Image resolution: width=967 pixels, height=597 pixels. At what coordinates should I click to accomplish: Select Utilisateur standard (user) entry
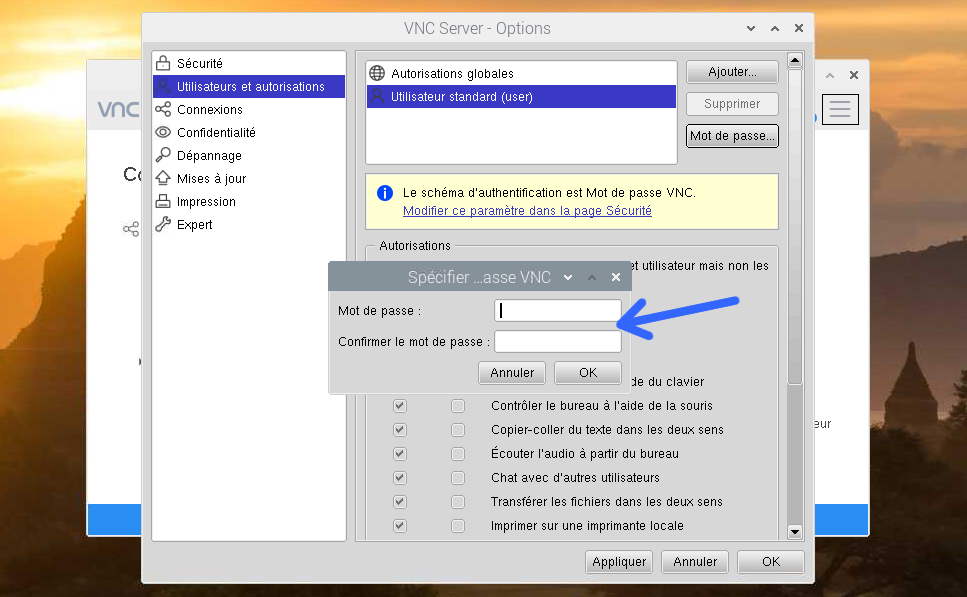click(x=521, y=96)
